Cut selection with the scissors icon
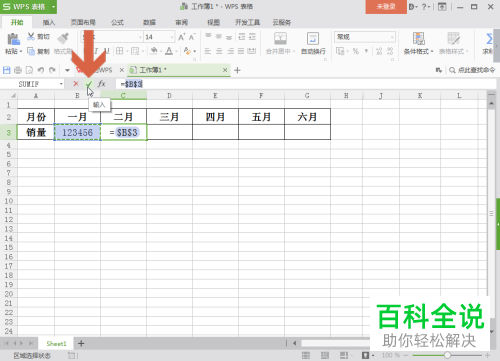This screenshot has width=500, height=361. tap(31, 36)
